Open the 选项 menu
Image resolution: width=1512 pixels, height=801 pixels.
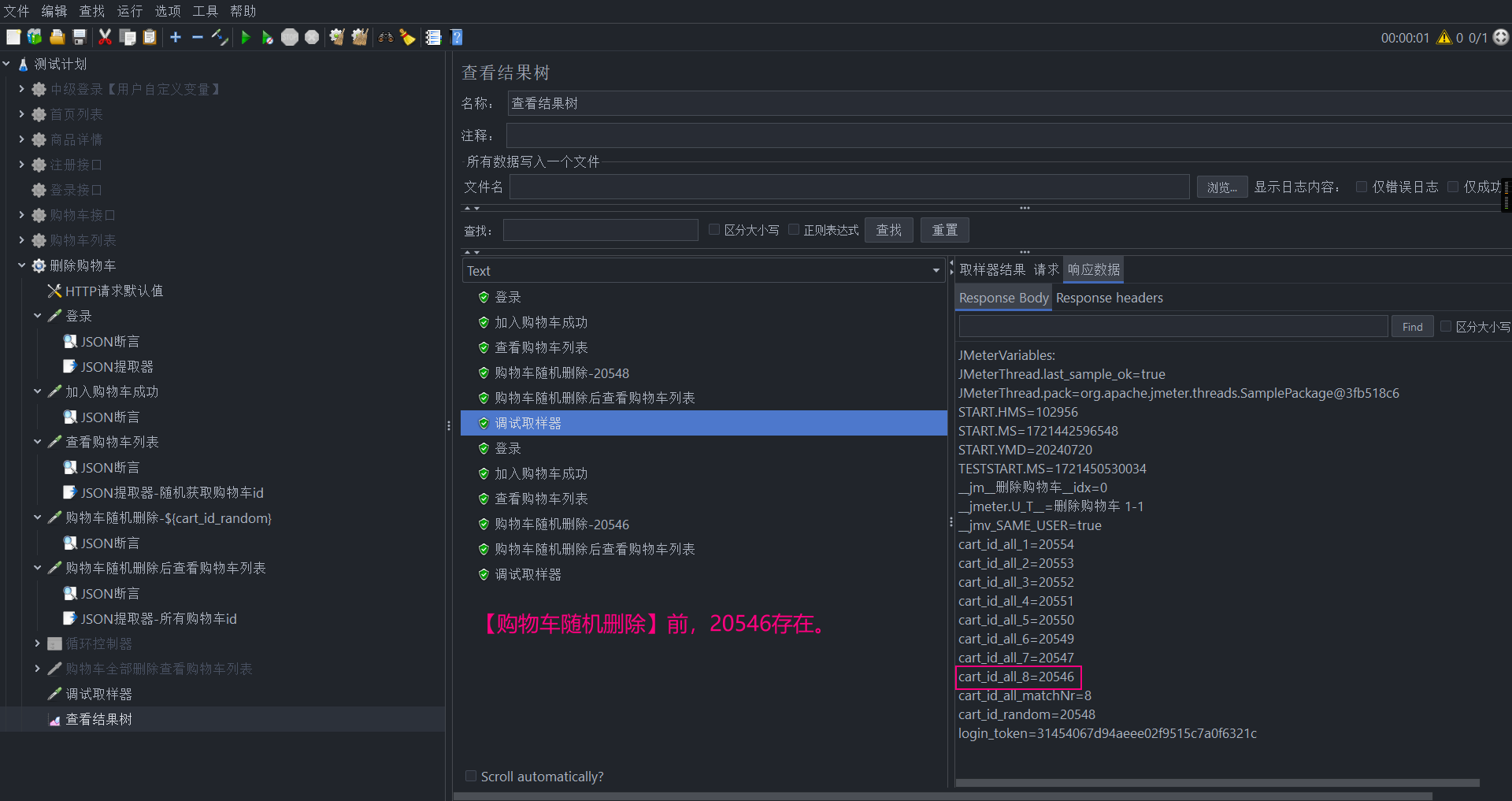[x=168, y=11]
